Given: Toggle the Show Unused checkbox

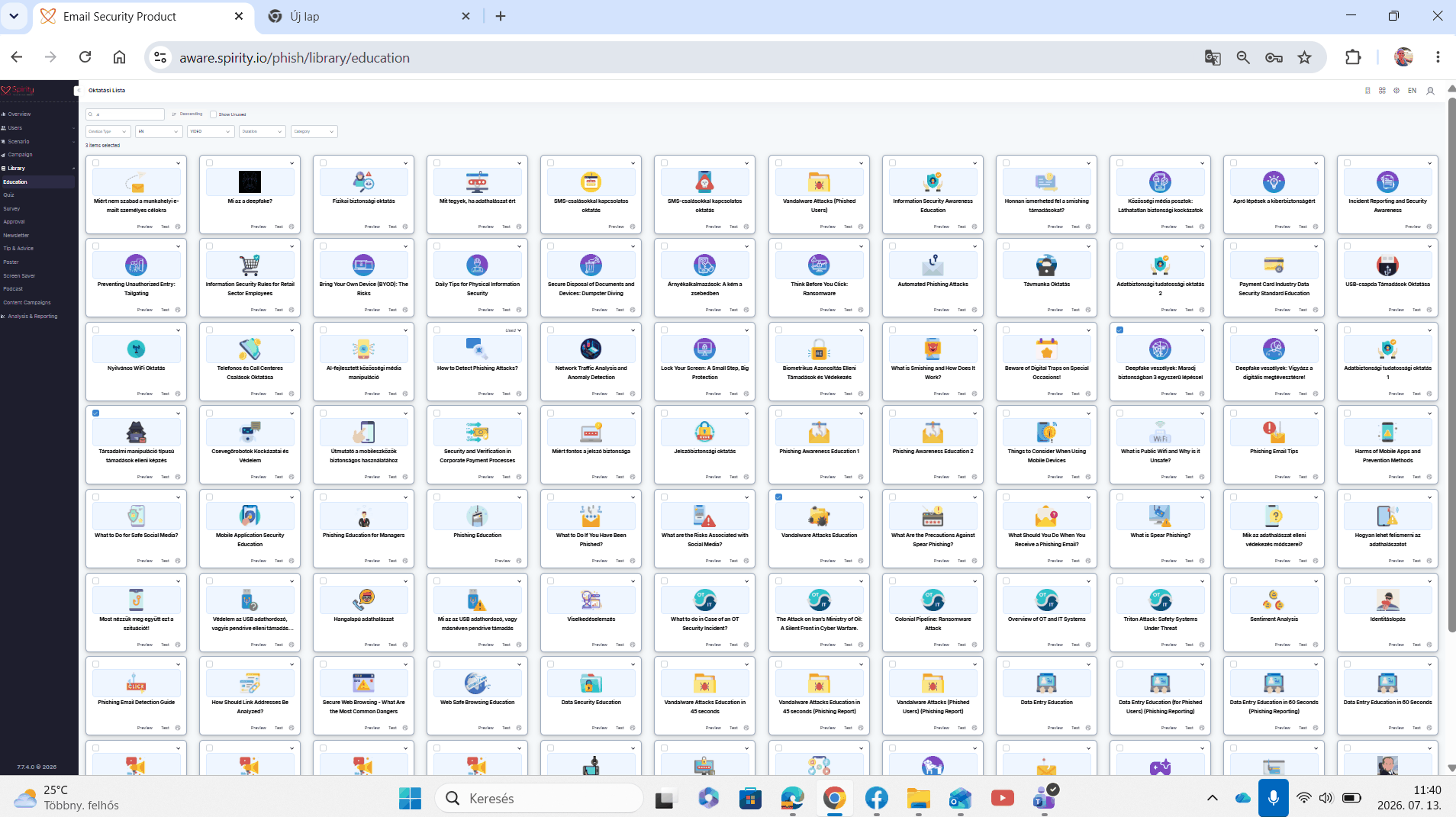Looking at the screenshot, I should (x=214, y=114).
